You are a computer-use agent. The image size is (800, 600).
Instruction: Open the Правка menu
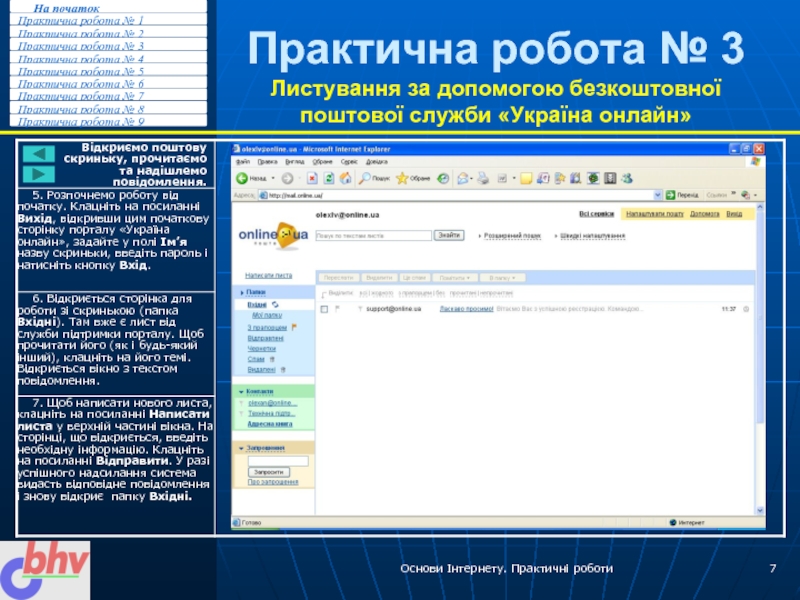(267, 162)
